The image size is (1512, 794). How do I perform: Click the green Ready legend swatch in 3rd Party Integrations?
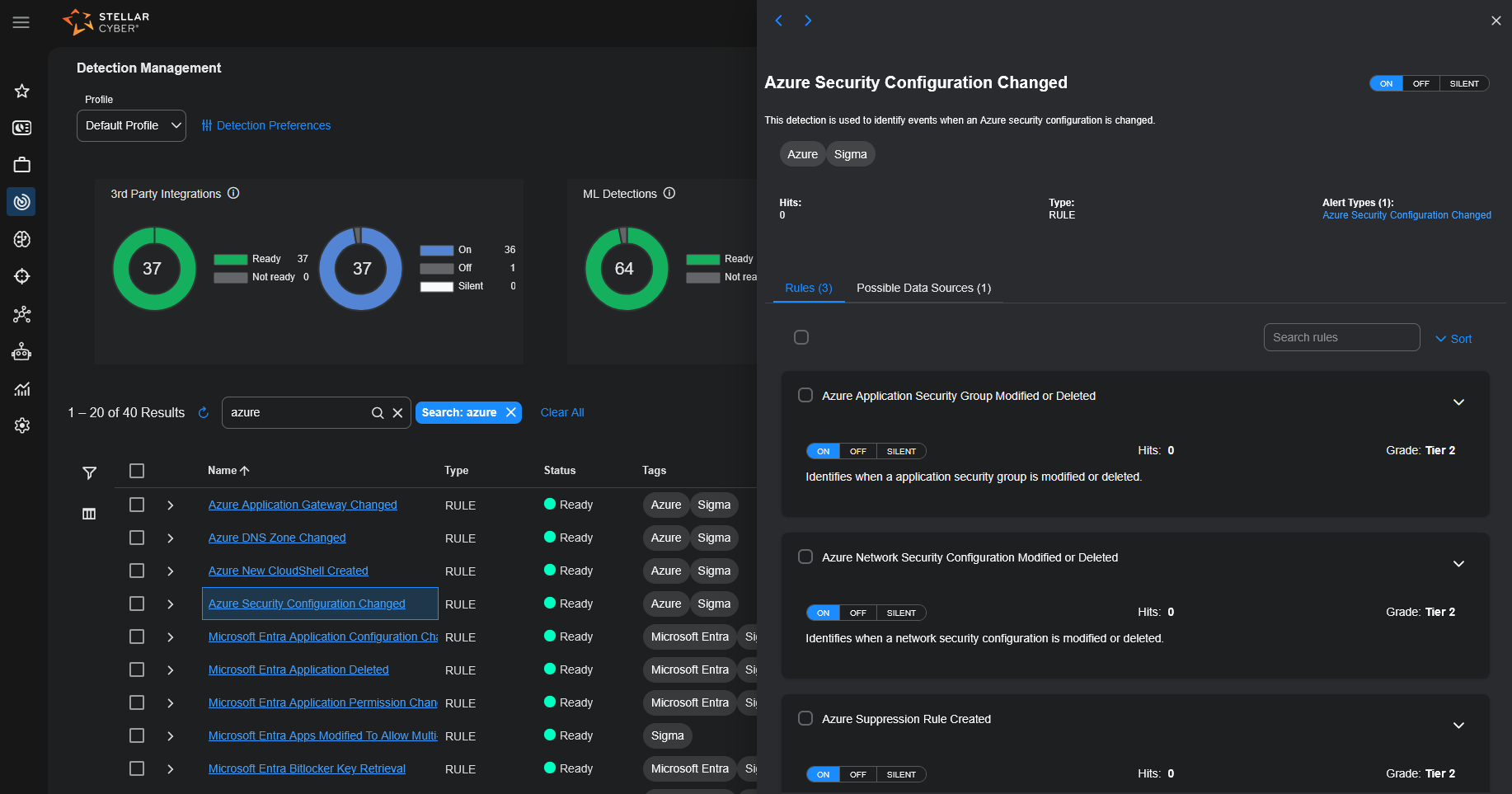pyautogui.click(x=231, y=260)
